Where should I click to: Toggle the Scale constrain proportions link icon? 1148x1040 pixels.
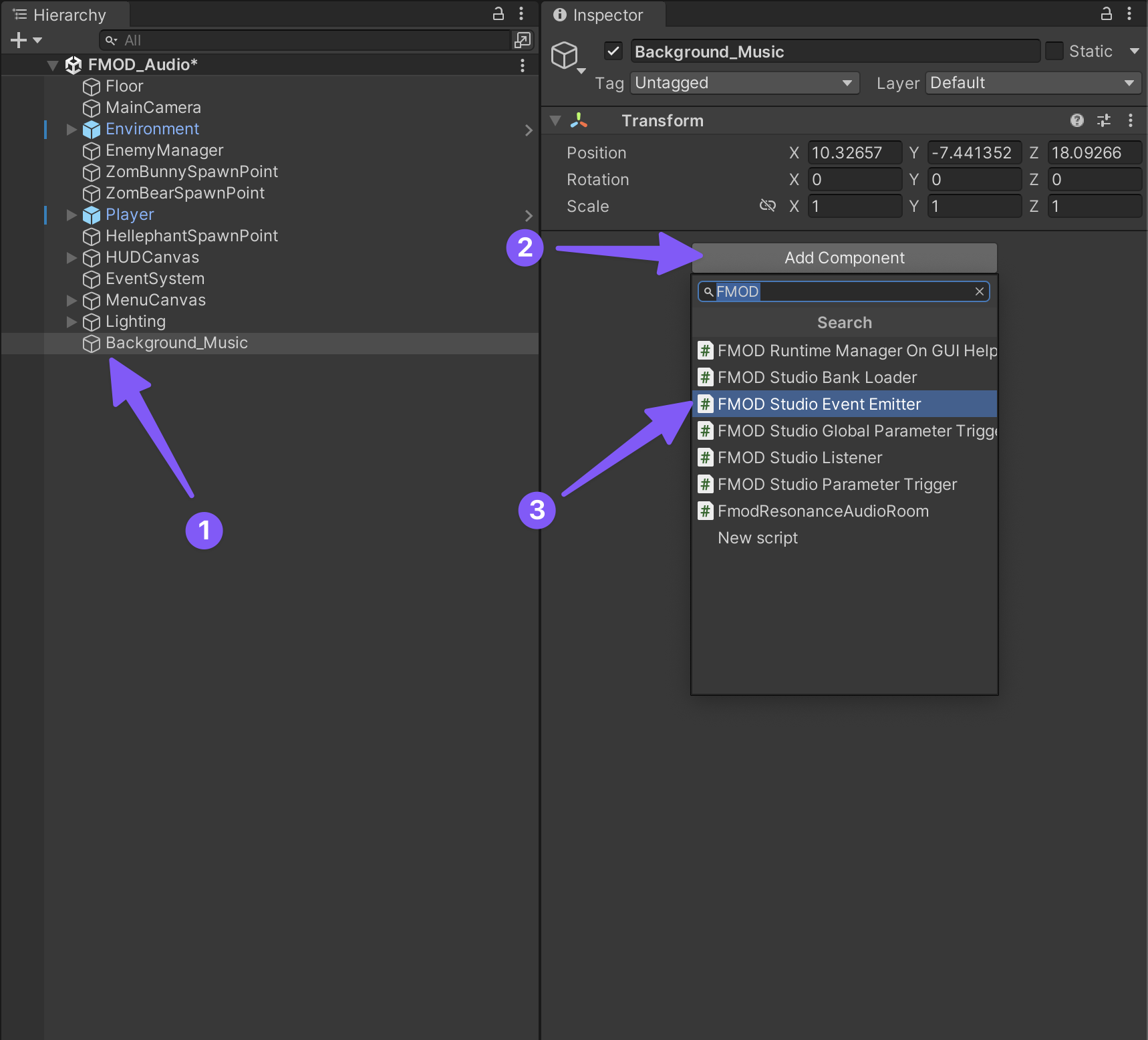[x=768, y=206]
